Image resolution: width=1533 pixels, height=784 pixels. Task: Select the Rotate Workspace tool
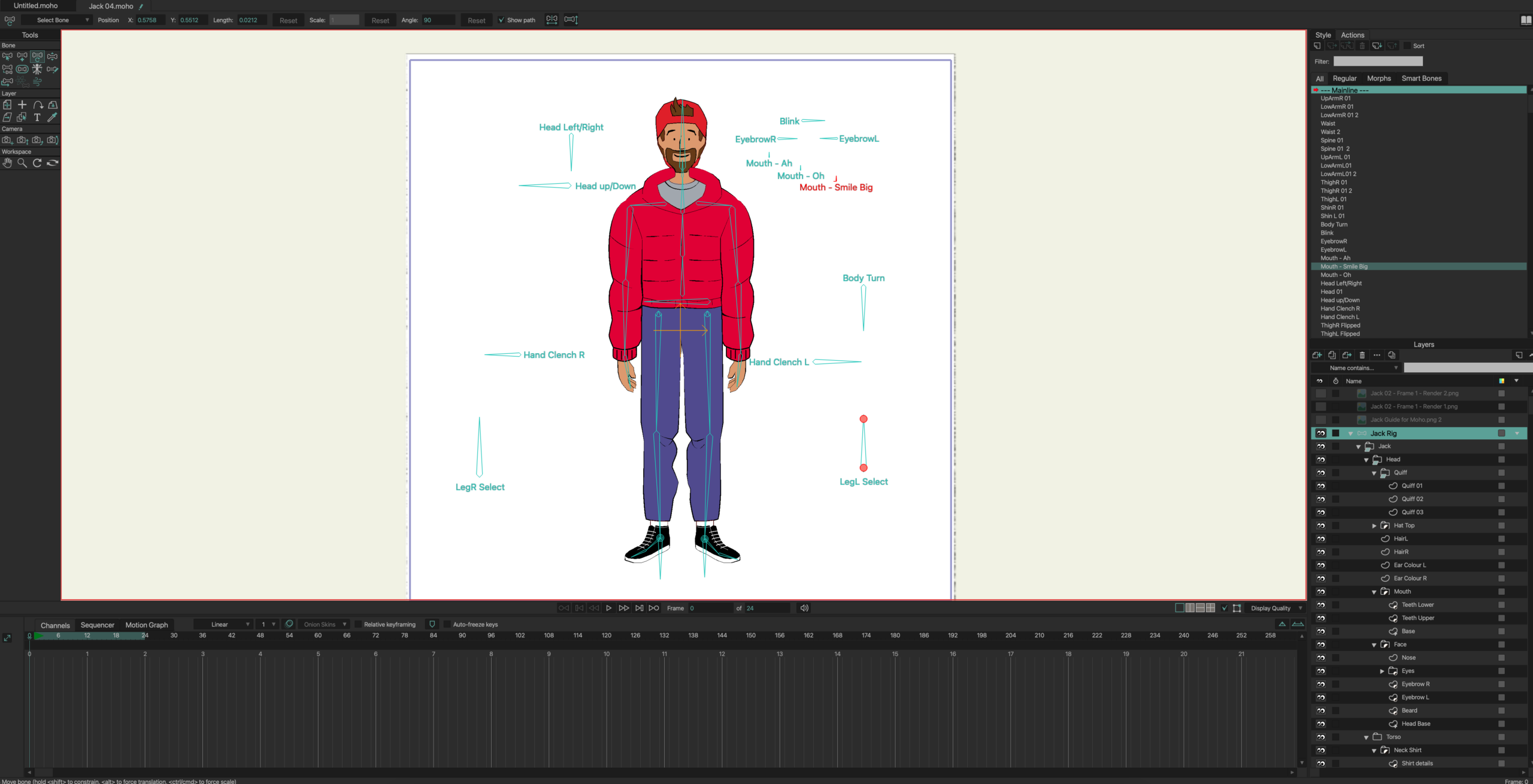(x=37, y=163)
